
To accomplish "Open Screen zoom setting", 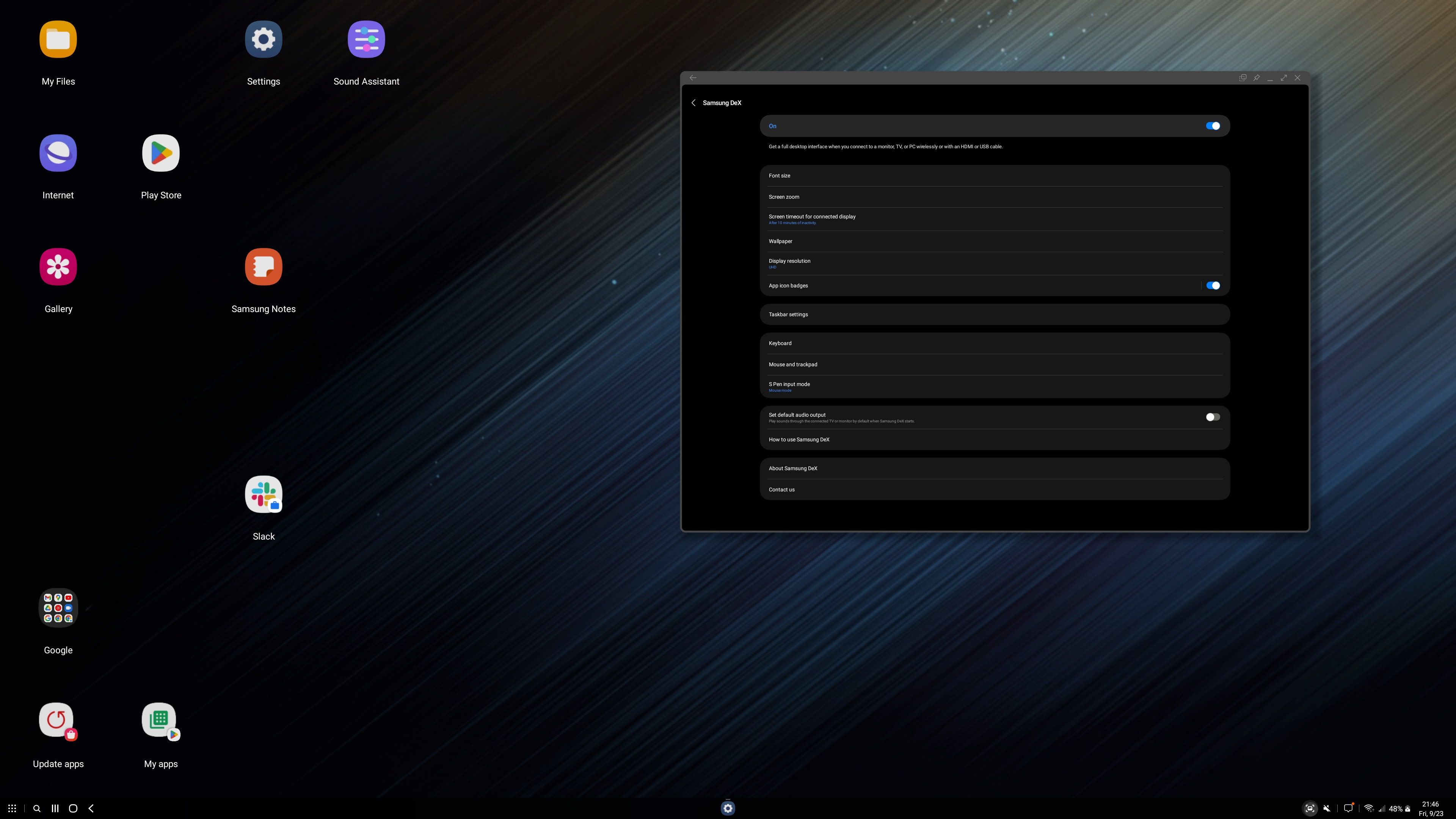I will [x=995, y=197].
